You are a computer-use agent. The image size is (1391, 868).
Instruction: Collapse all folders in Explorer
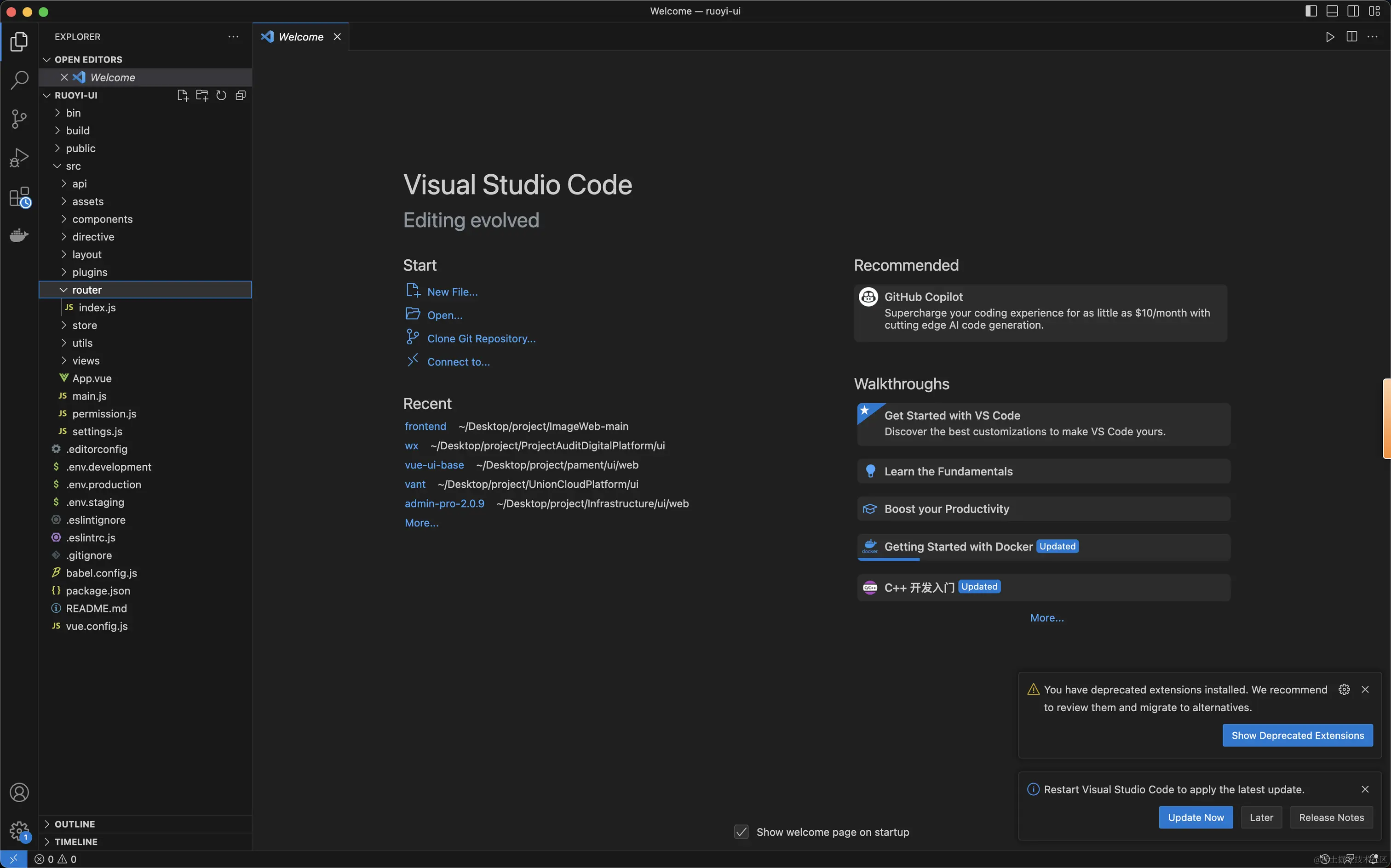(241, 95)
